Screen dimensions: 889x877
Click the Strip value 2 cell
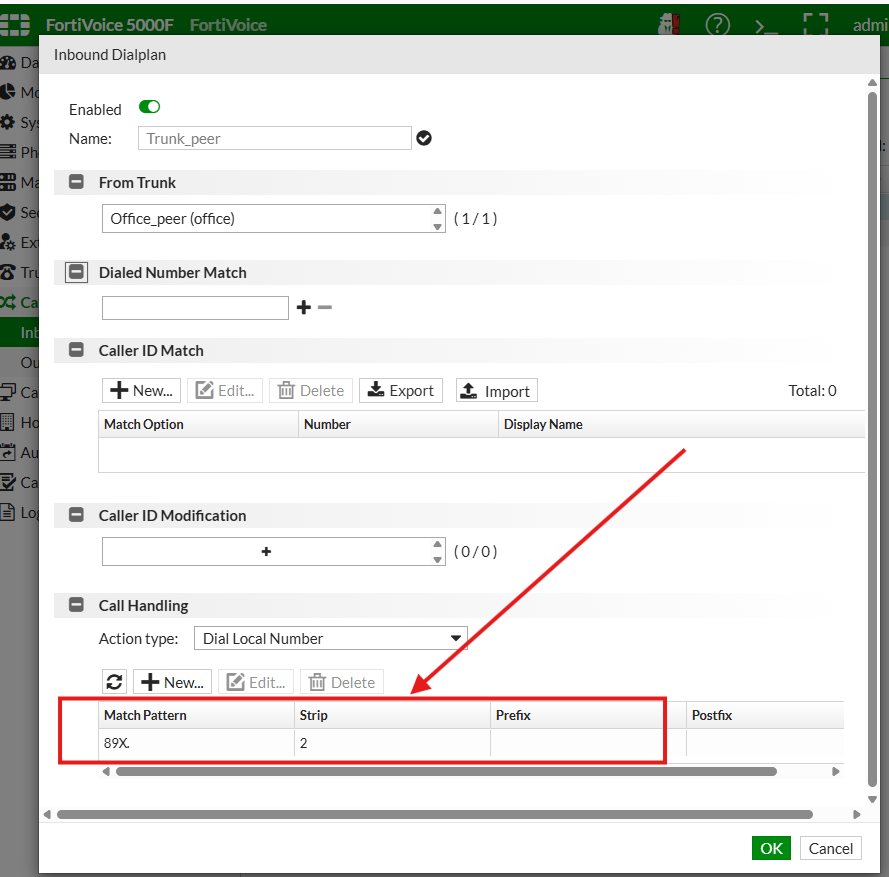(392, 743)
